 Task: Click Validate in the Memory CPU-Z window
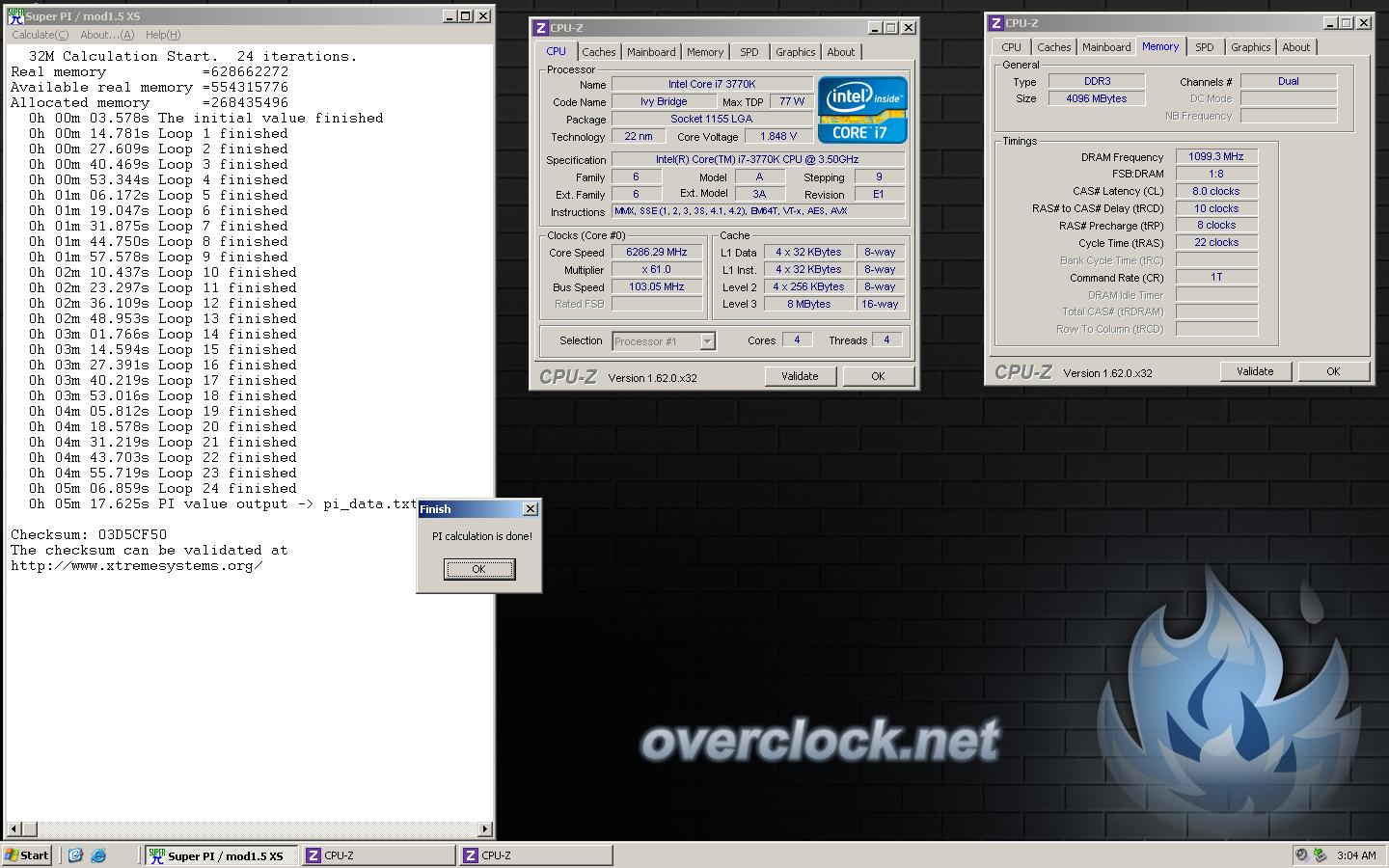coord(1255,371)
